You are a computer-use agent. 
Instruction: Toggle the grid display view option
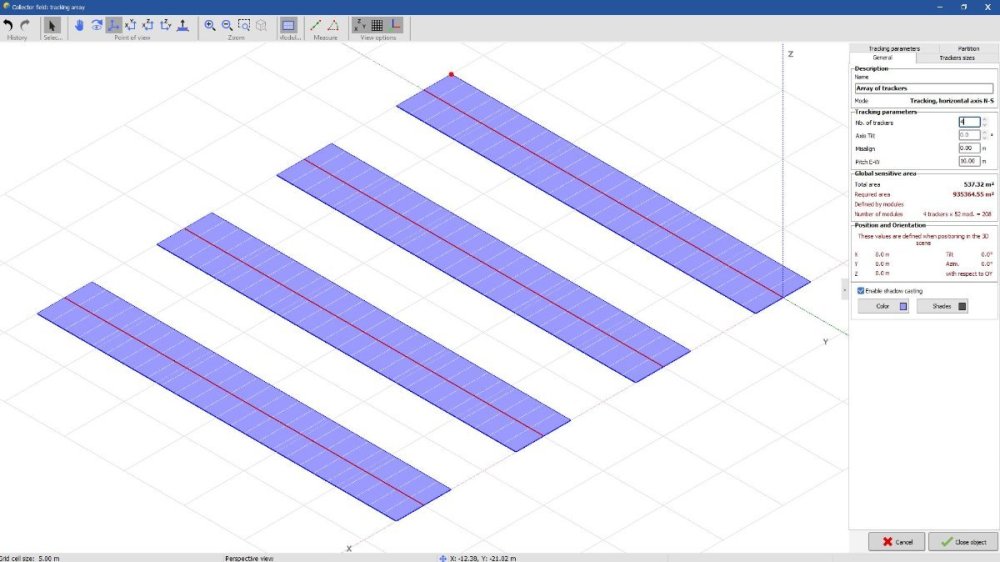(377, 25)
